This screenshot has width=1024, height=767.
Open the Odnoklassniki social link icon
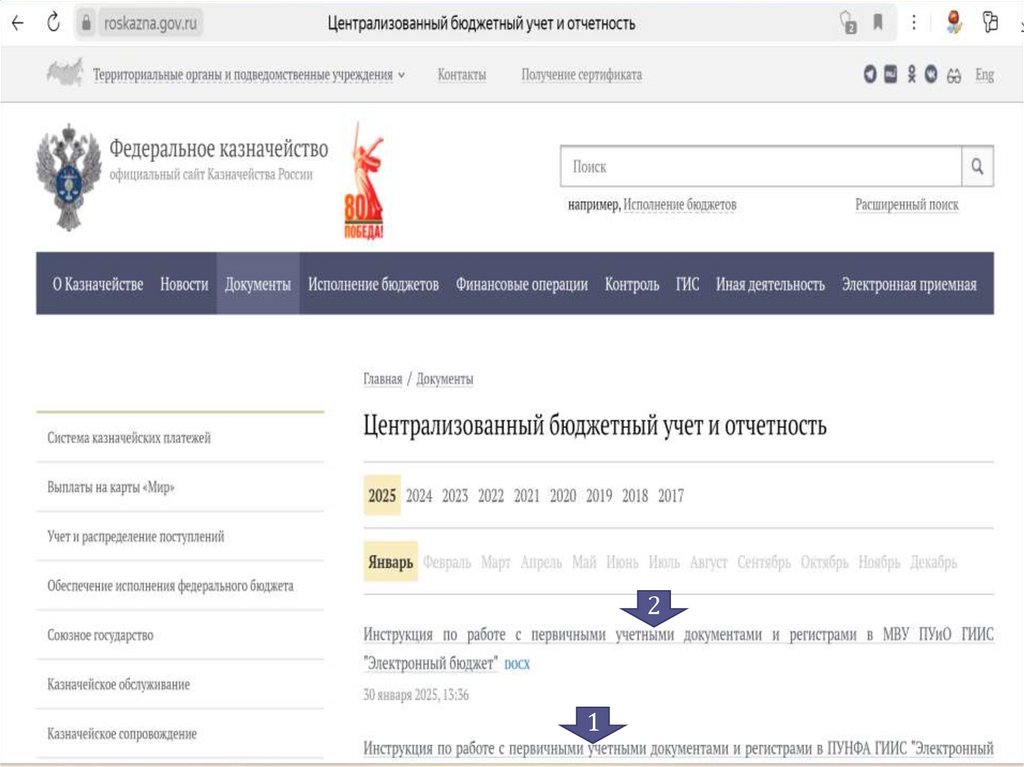coord(912,74)
